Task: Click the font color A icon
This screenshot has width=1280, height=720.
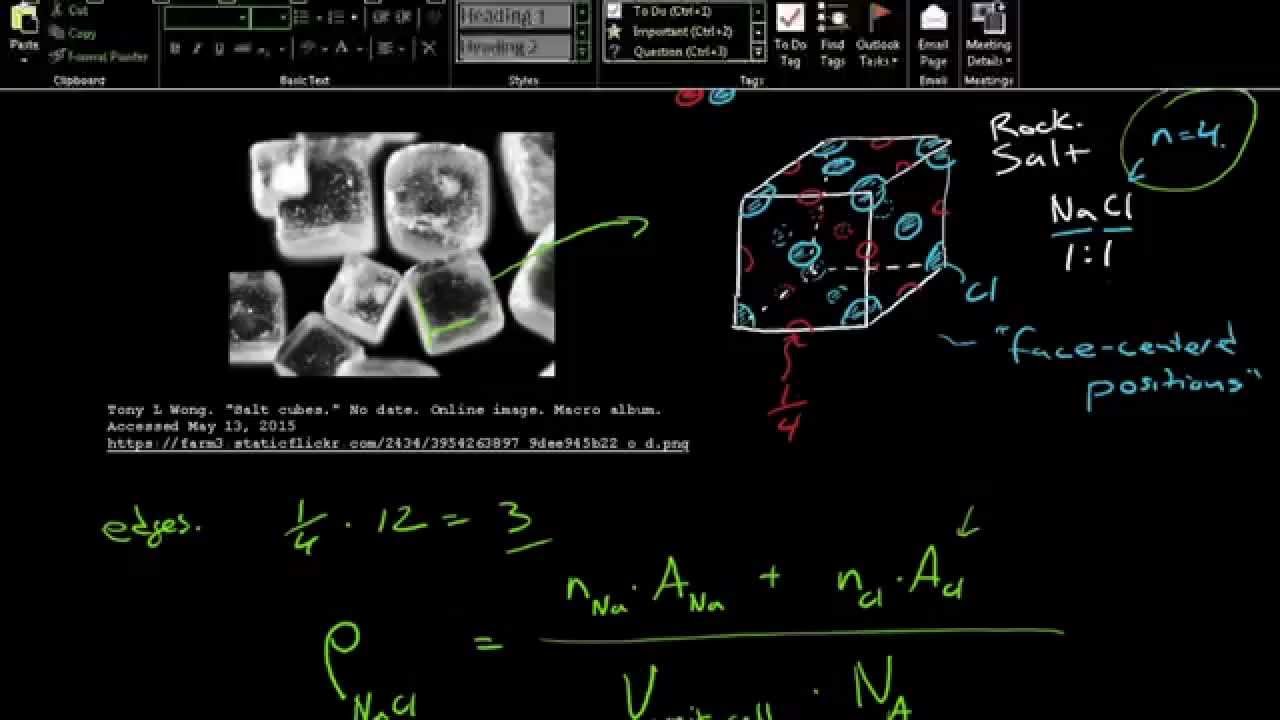Action: [342, 48]
